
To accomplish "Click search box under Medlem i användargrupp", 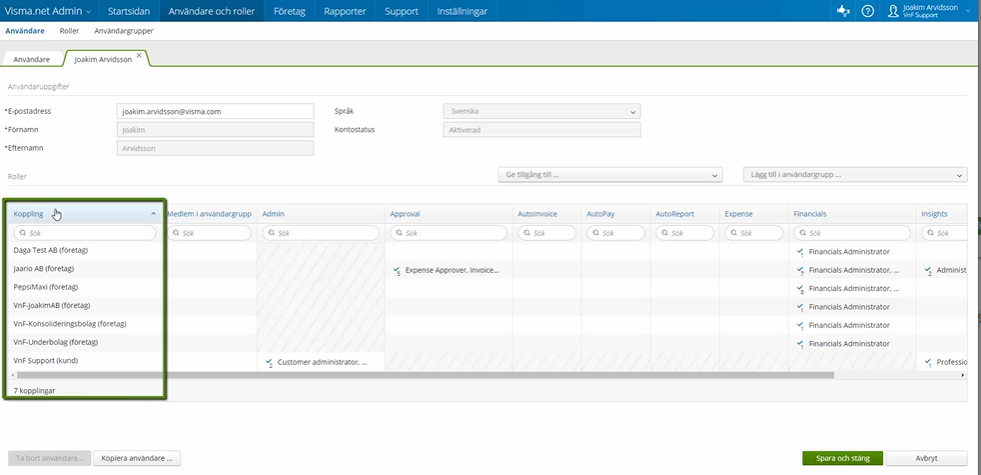I will [210, 233].
